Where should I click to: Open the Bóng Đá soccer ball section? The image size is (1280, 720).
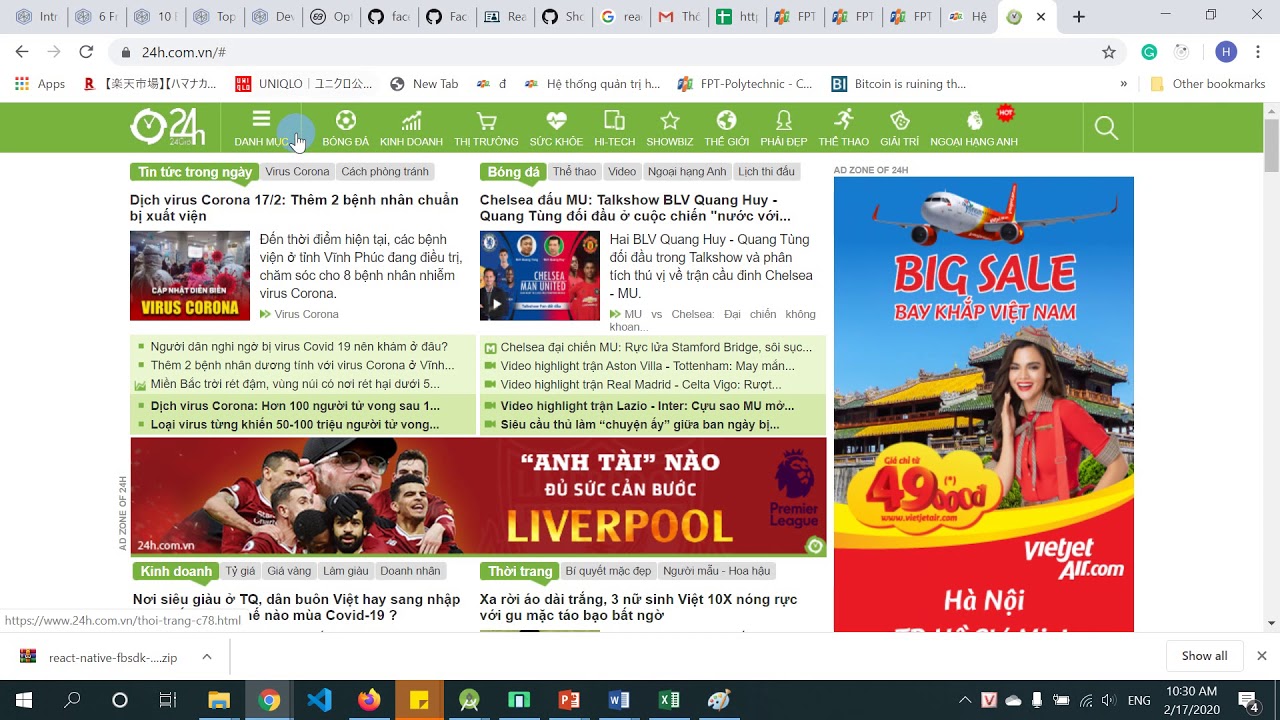tap(345, 128)
